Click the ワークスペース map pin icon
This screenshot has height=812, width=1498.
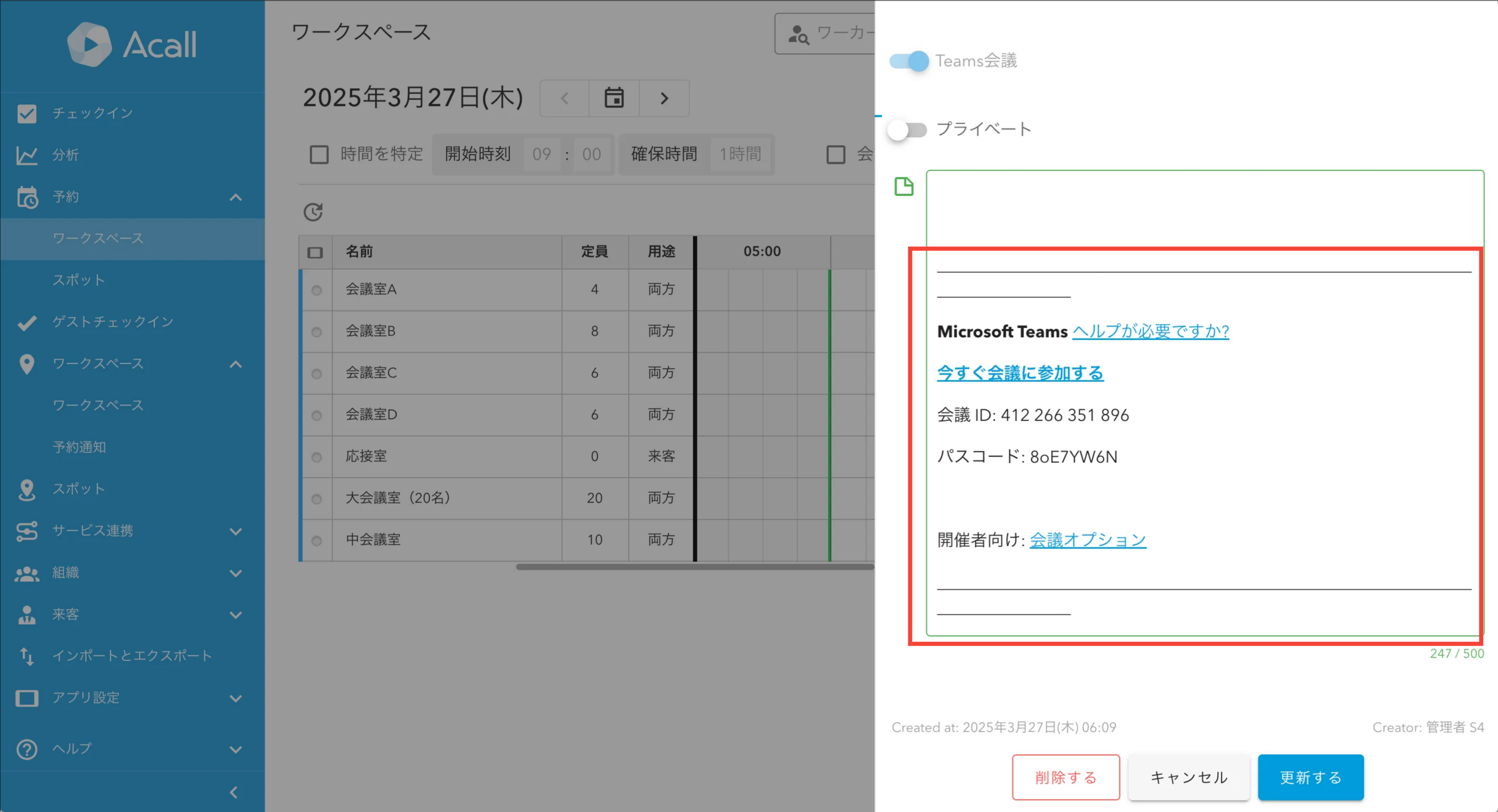(27, 364)
